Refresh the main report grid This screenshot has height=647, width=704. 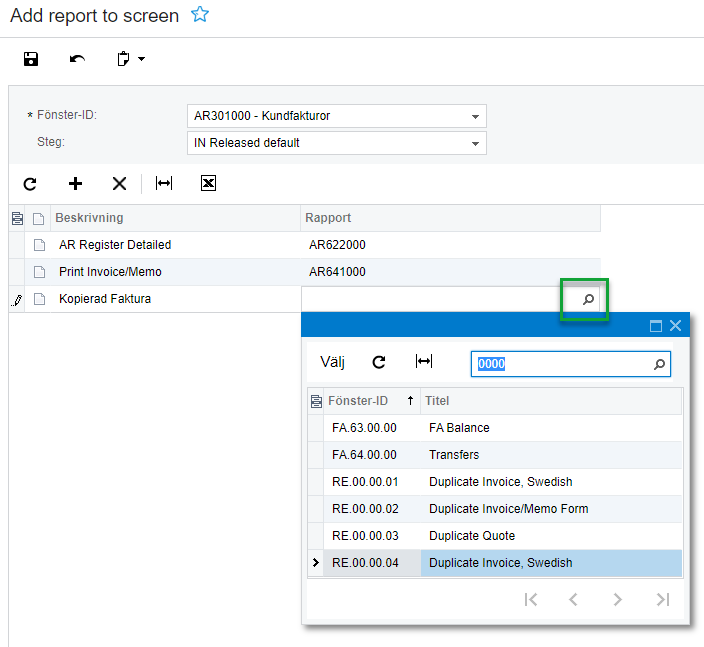pos(30,183)
